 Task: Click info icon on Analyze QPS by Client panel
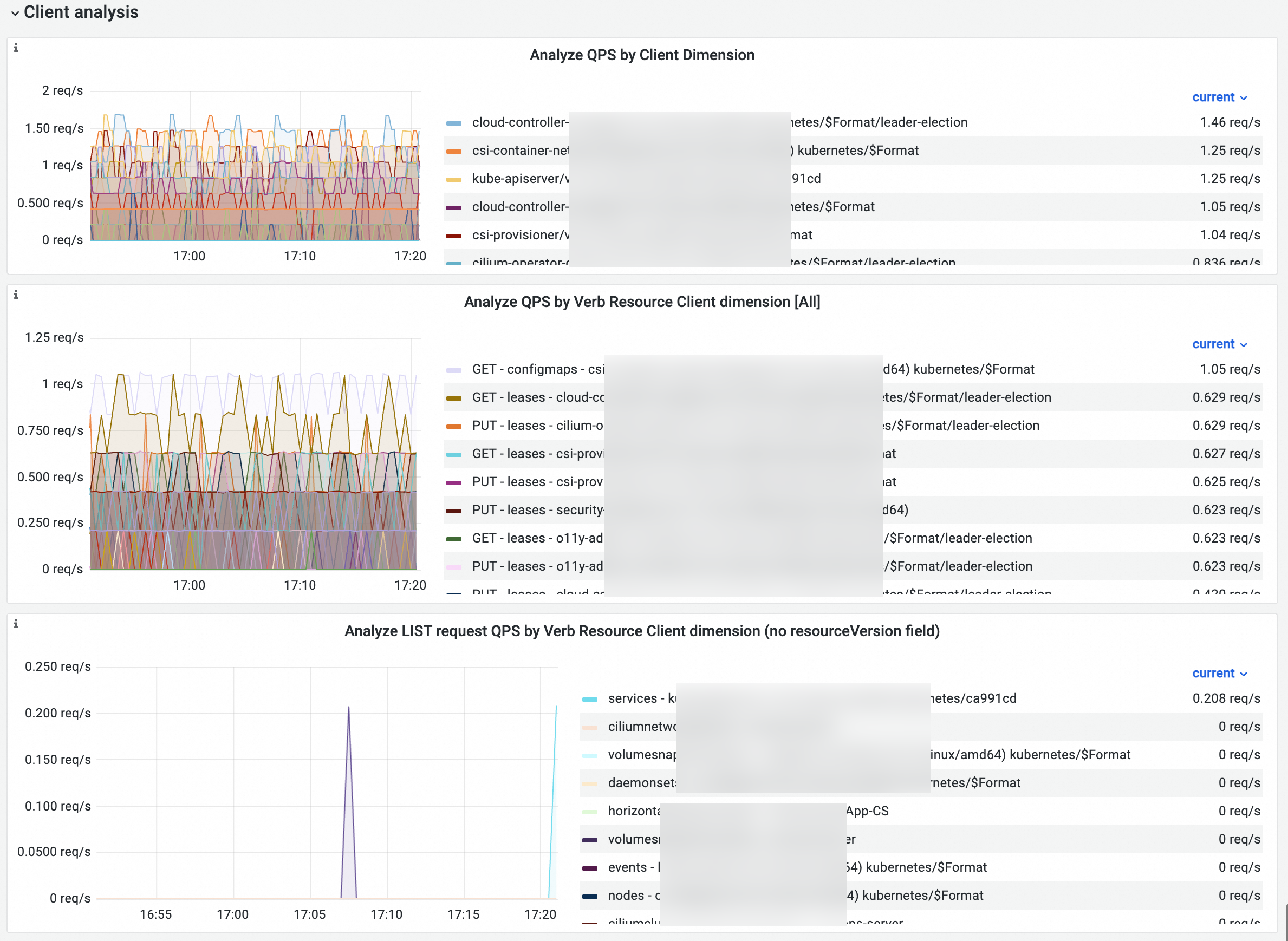click(x=16, y=48)
